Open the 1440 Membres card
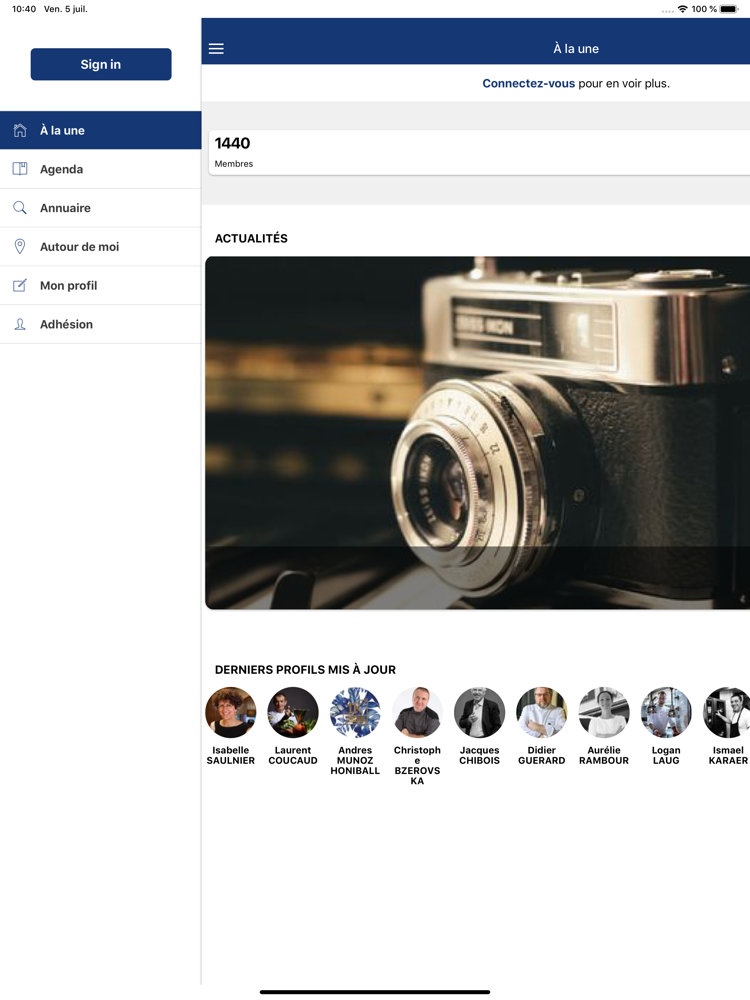 [479, 152]
